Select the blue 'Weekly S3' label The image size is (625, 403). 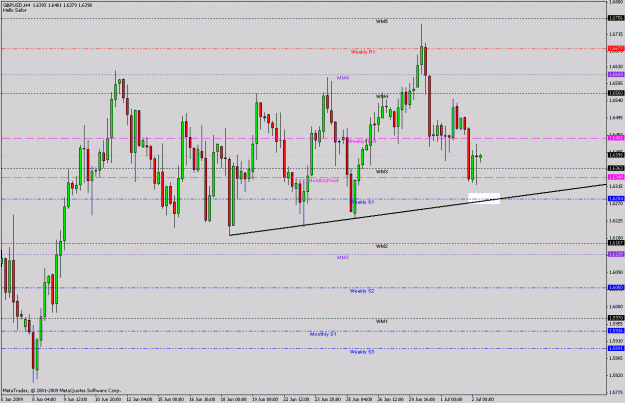tap(362, 352)
